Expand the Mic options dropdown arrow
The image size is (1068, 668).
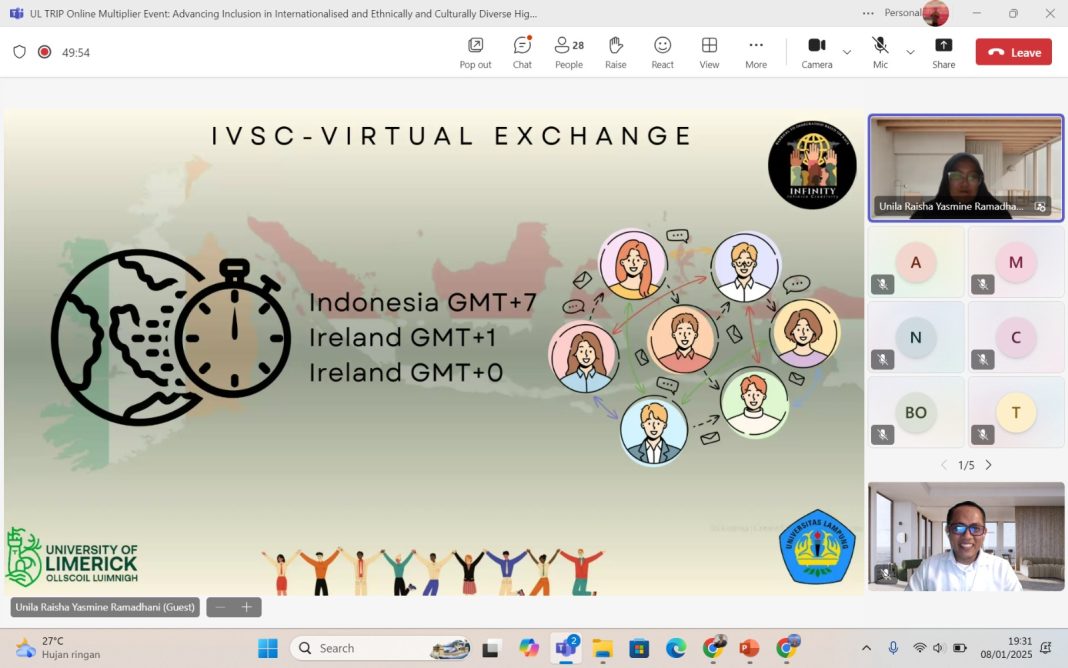(910, 52)
